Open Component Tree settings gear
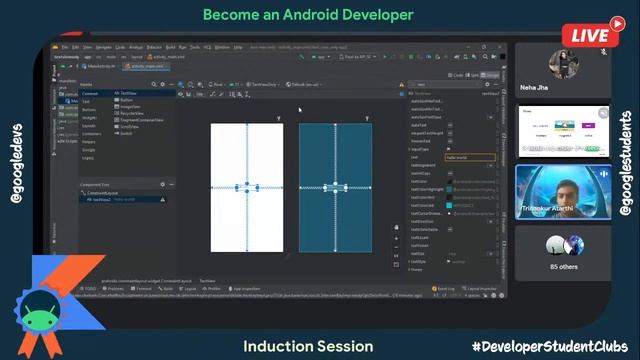Screen dimensions: 640x360 click(x=162, y=184)
